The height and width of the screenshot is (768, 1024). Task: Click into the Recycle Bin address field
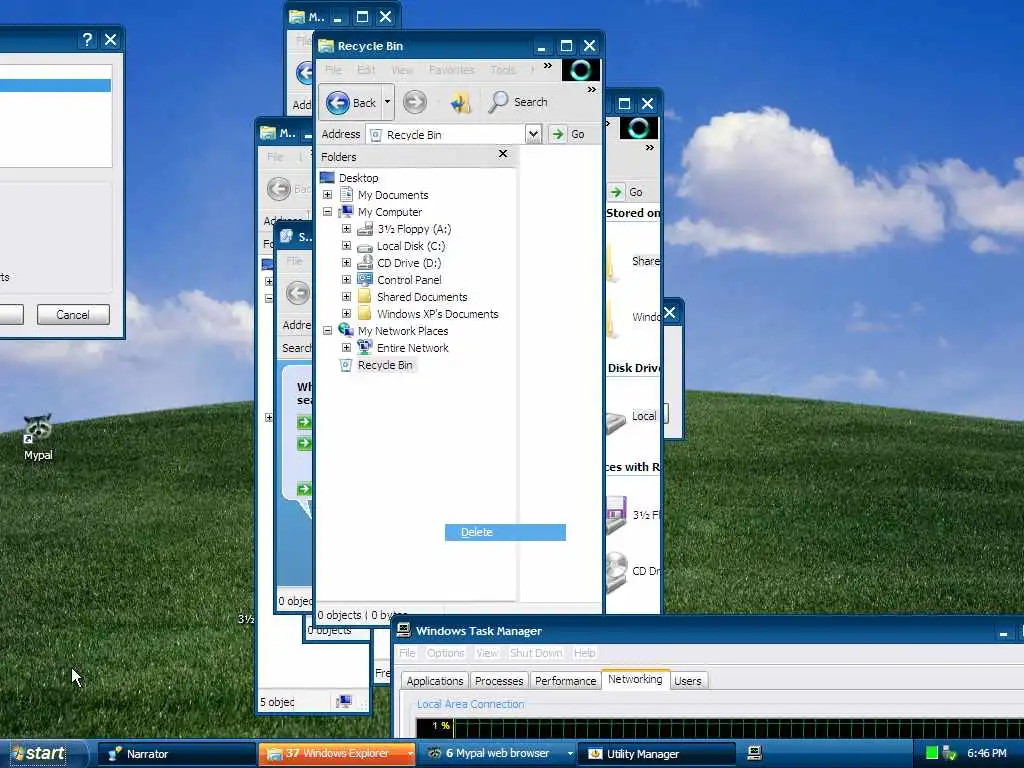point(447,135)
